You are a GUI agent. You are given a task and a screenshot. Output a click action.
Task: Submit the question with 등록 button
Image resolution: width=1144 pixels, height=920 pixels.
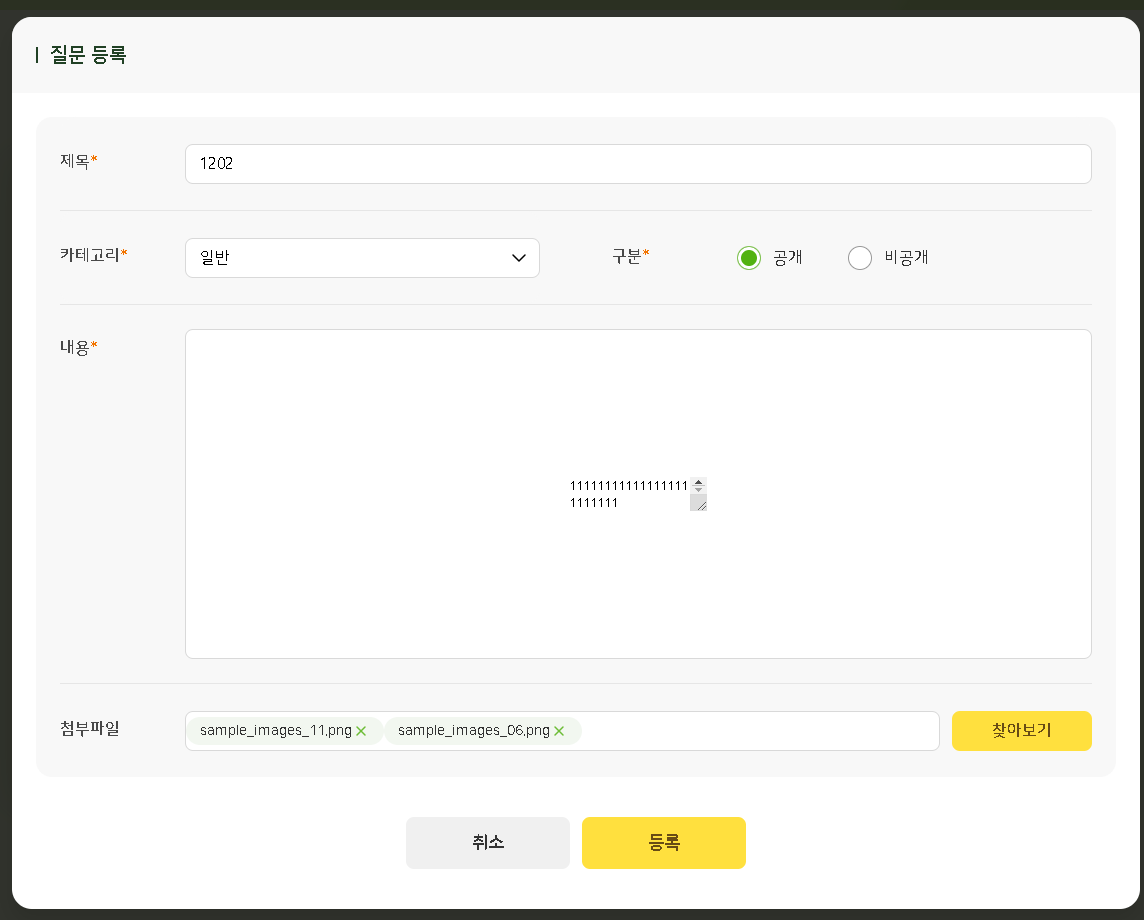664,843
